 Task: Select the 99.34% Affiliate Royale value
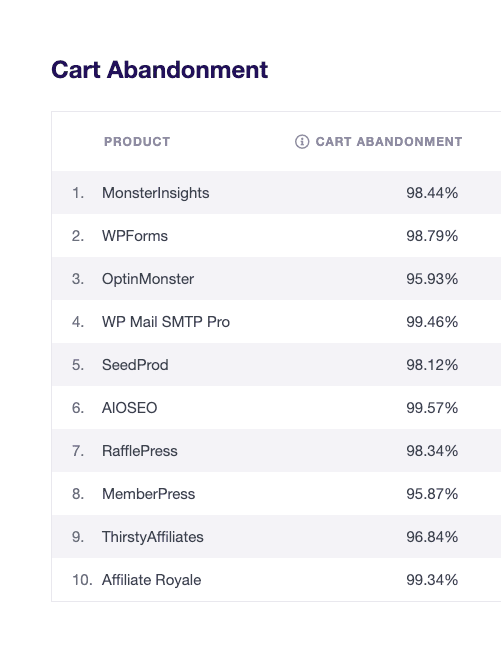[x=432, y=579]
